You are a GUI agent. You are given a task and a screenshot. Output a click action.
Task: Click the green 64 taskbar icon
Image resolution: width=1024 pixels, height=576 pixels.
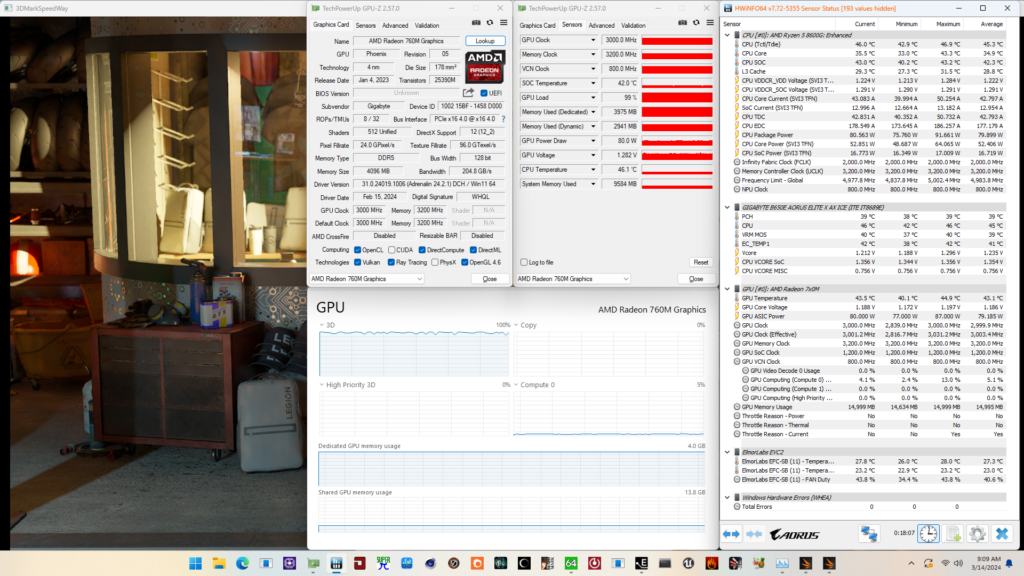571,564
